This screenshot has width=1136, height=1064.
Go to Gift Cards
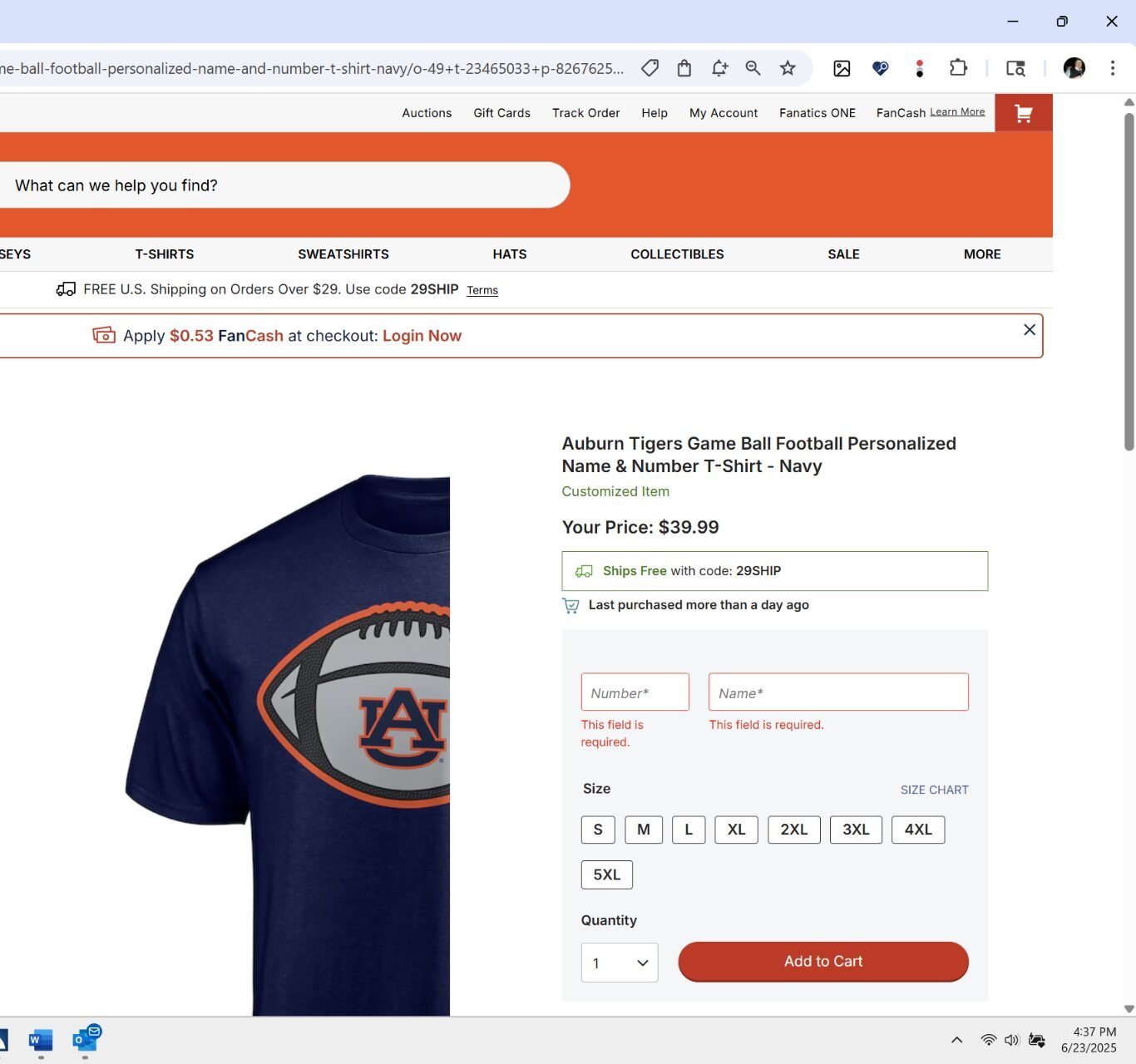501,113
